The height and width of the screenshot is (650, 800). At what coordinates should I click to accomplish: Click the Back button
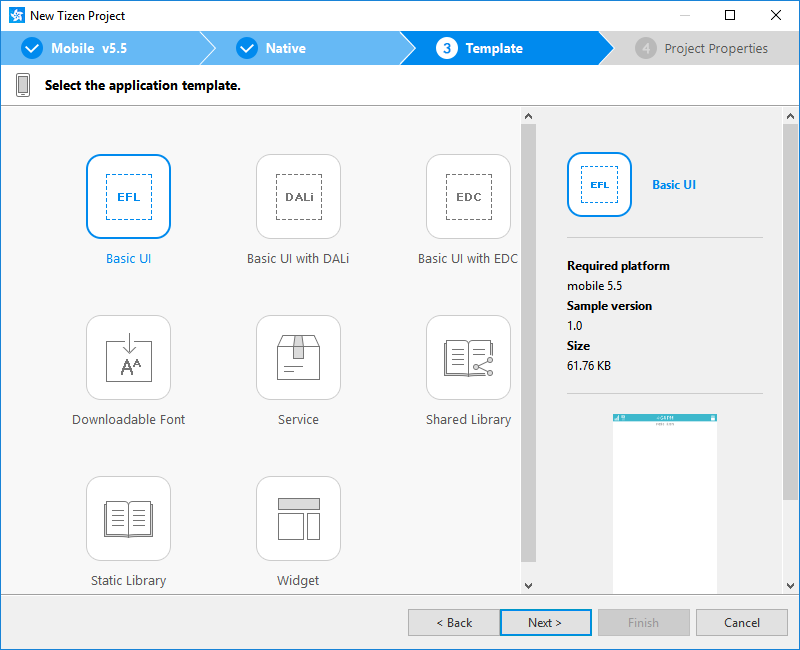[454, 622]
